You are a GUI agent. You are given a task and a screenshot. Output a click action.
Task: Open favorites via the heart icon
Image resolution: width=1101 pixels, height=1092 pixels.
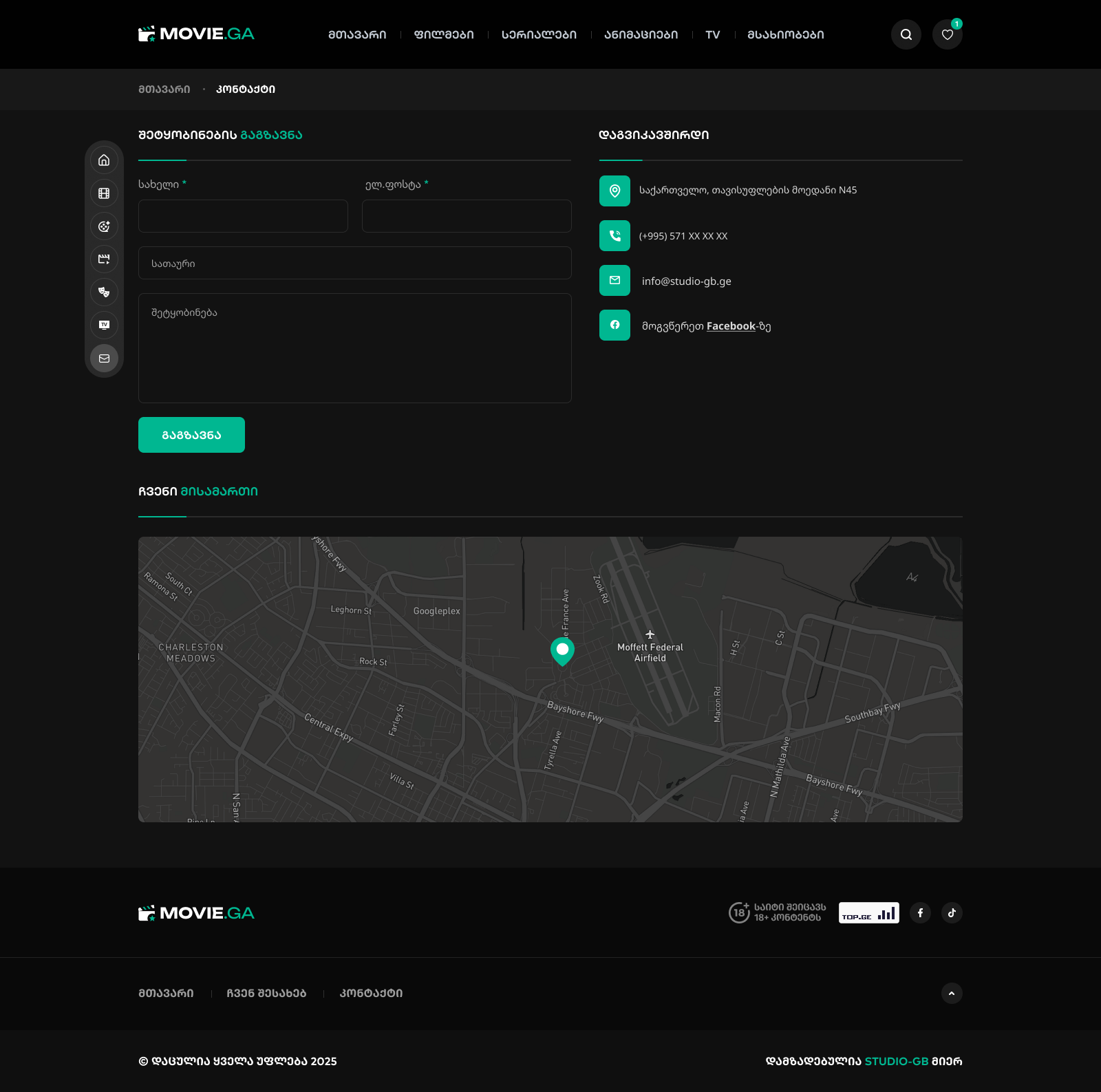pos(947,34)
